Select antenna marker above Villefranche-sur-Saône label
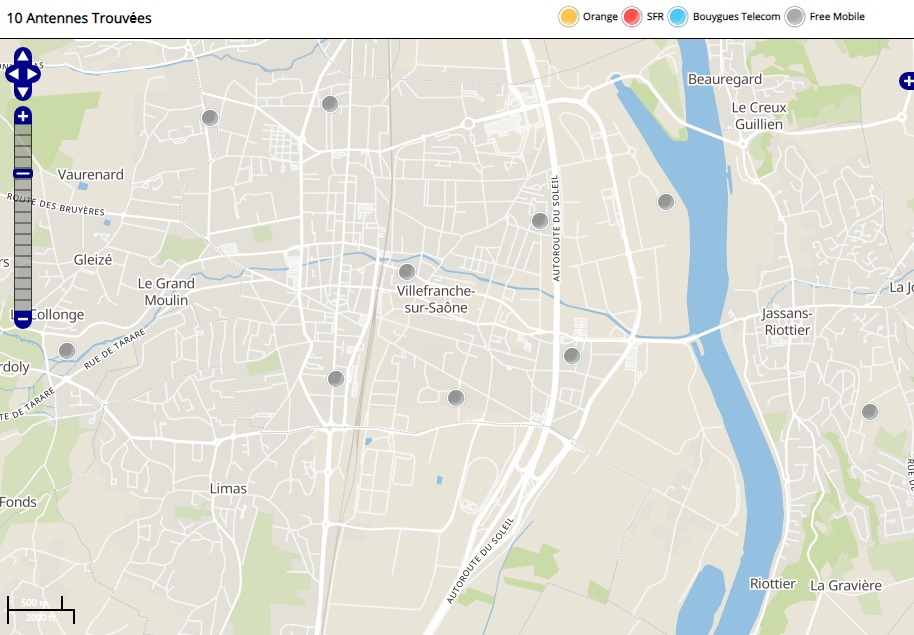 (407, 272)
